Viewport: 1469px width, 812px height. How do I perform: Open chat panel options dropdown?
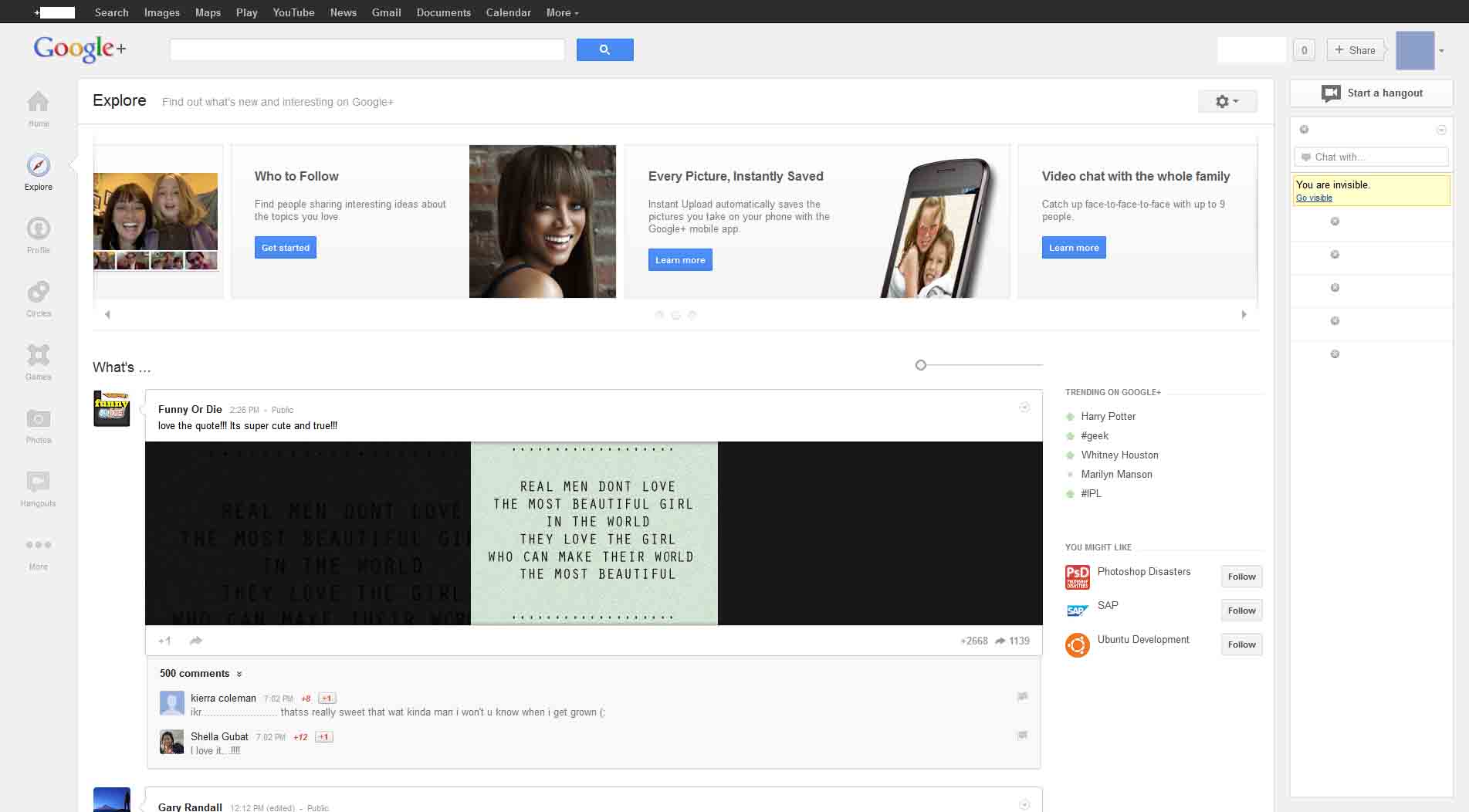1440,130
